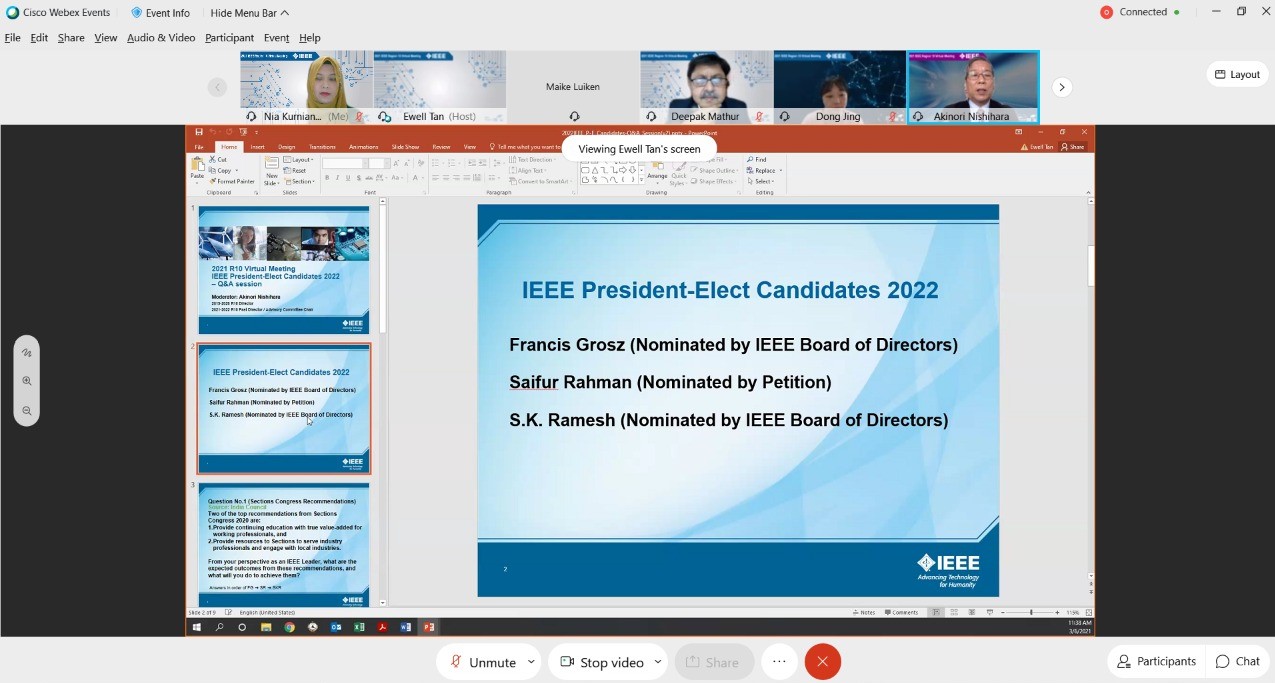Click Event Info tab

pos(160,13)
